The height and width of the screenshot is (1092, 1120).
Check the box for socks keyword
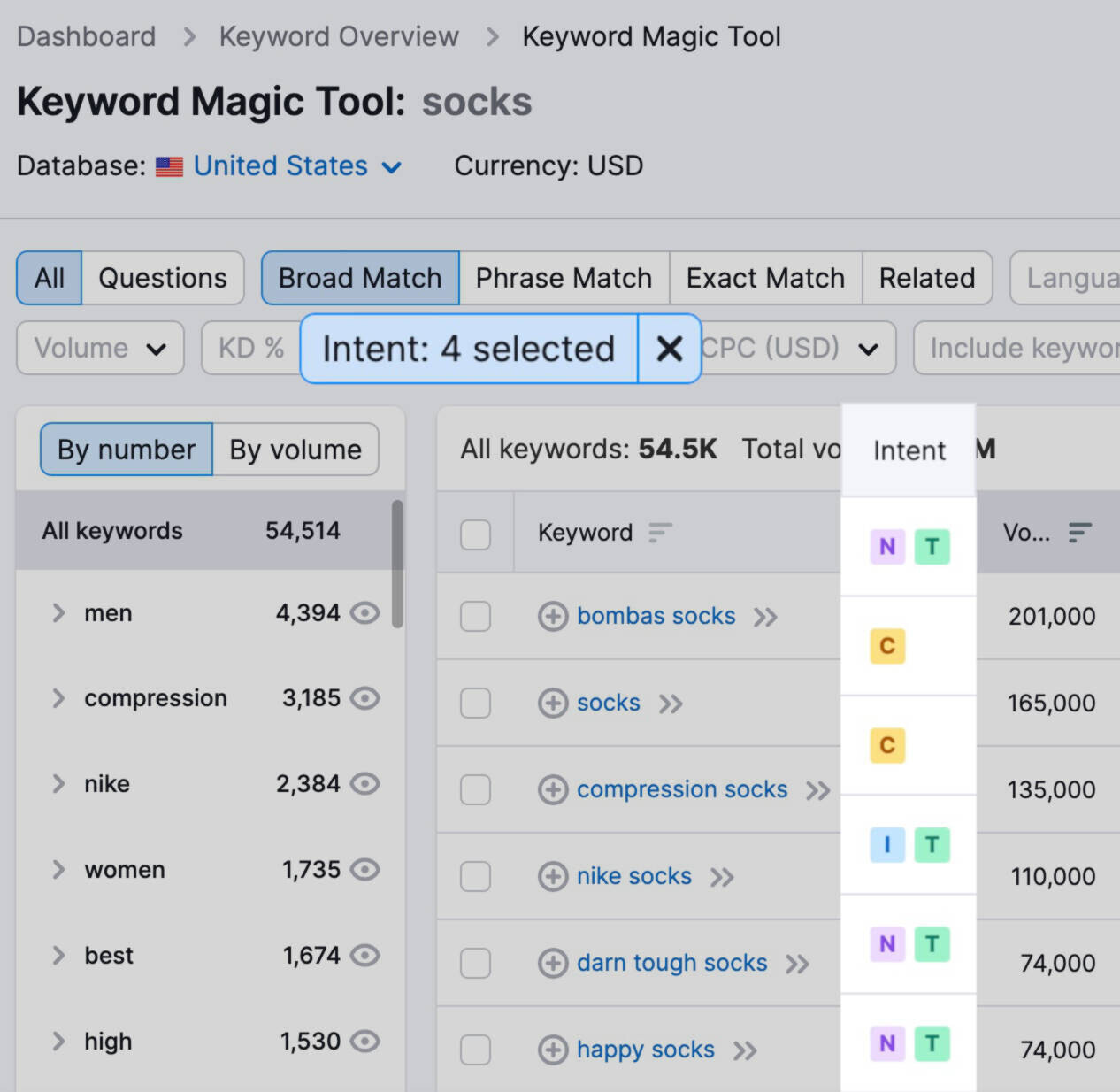coord(475,703)
